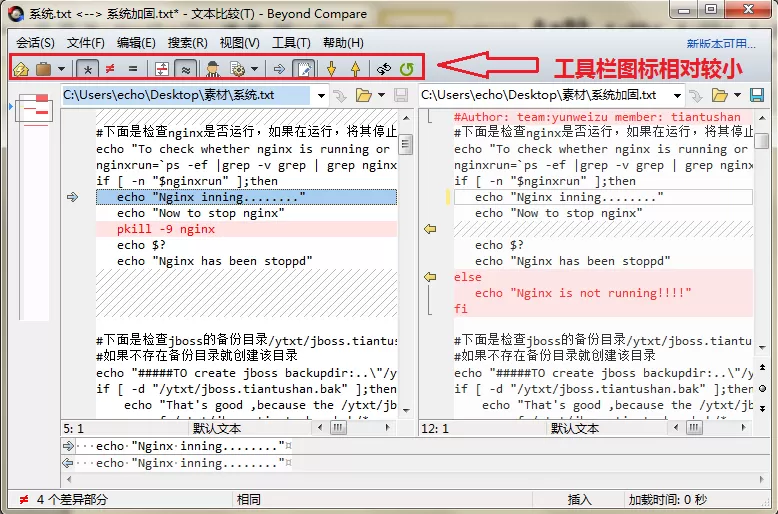Click right pane scroll down arrow
The height and width of the screenshot is (514, 778).
(762, 347)
